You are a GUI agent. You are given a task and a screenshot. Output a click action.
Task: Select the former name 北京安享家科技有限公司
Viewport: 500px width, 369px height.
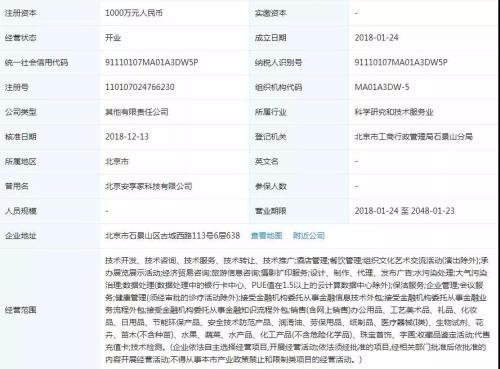click(149, 186)
